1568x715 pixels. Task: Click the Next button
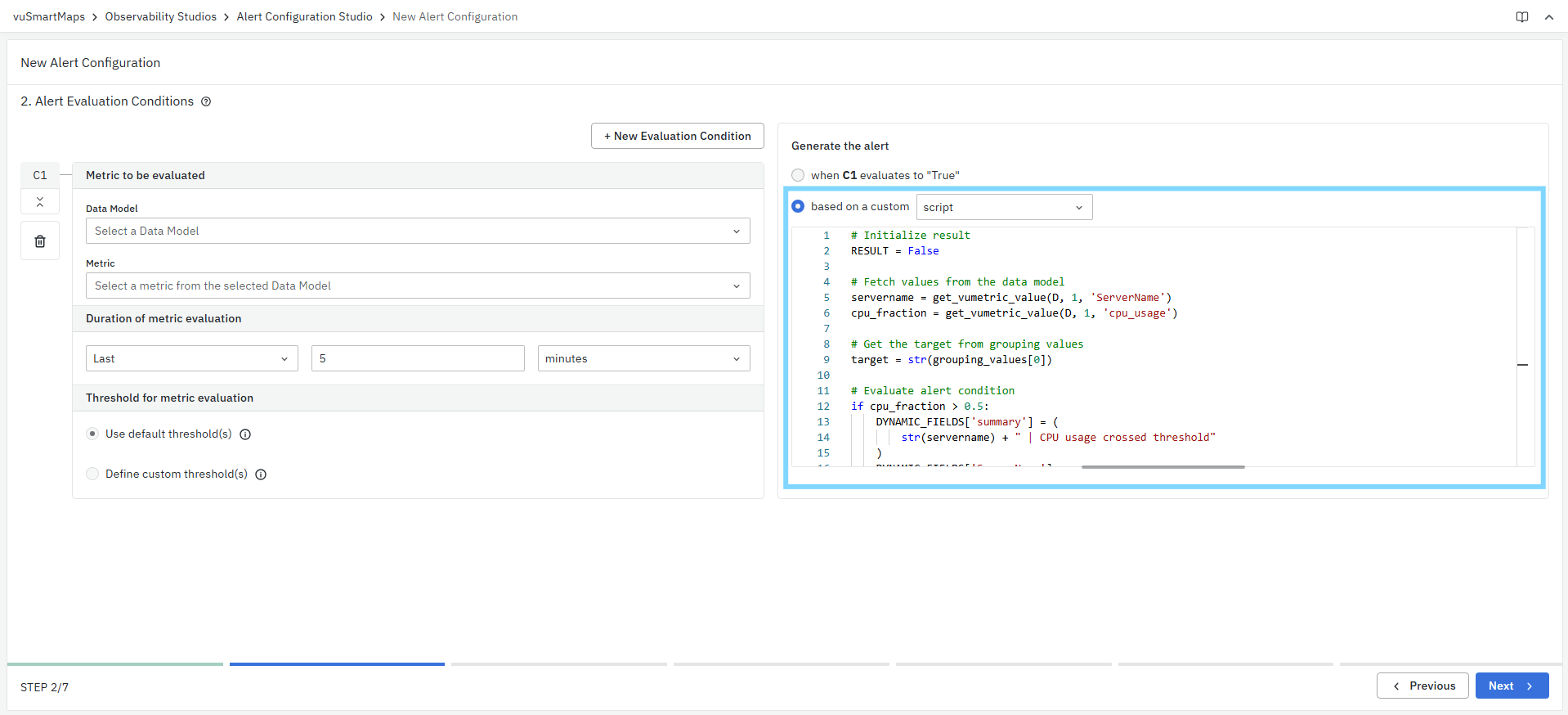(x=1511, y=686)
